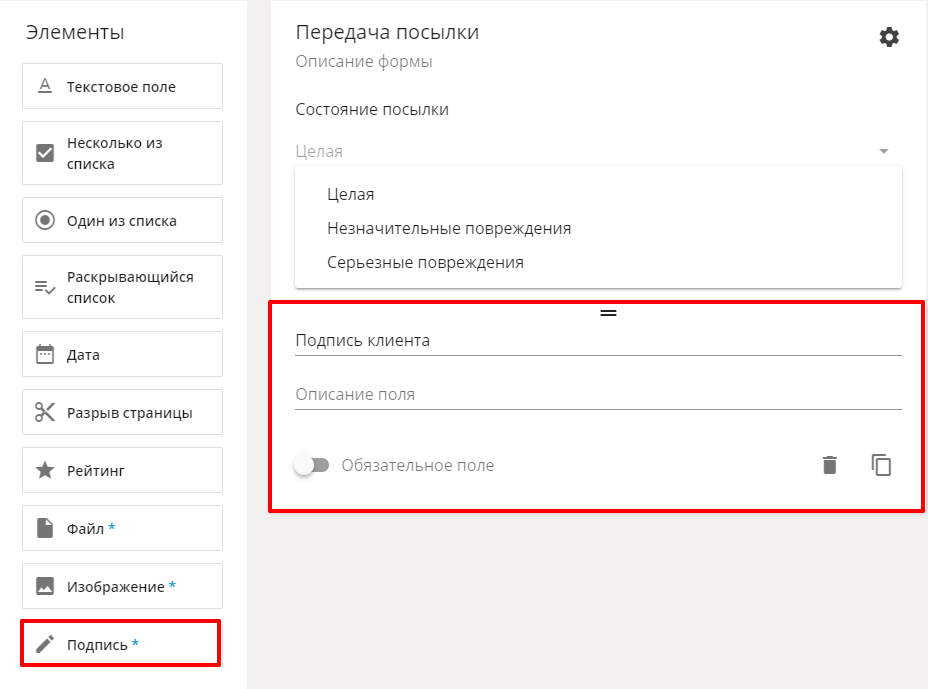Enable the Обязательное поле toggle
The width and height of the screenshot is (928, 689).
click(x=312, y=465)
